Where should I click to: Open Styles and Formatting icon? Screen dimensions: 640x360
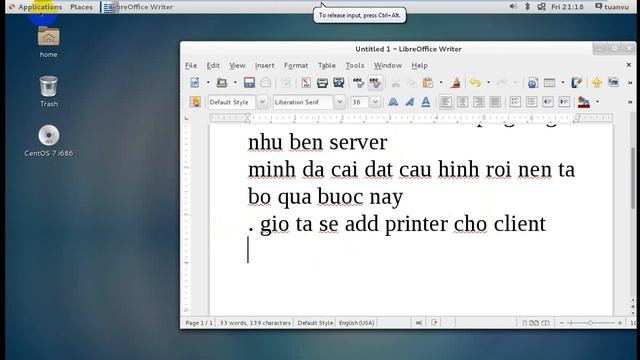(195, 102)
